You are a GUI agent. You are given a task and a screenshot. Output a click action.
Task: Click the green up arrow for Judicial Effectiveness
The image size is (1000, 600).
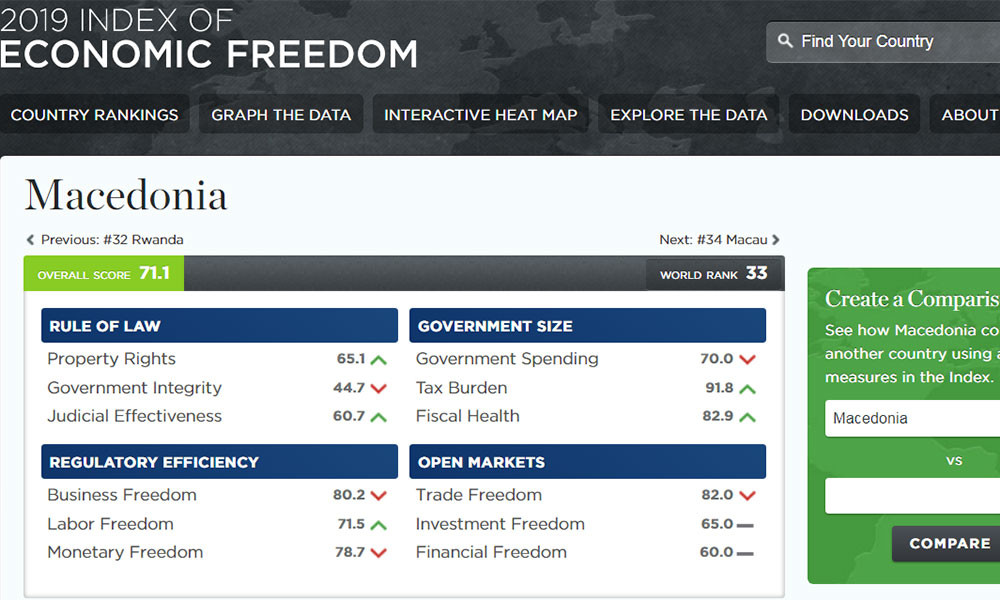tap(378, 417)
